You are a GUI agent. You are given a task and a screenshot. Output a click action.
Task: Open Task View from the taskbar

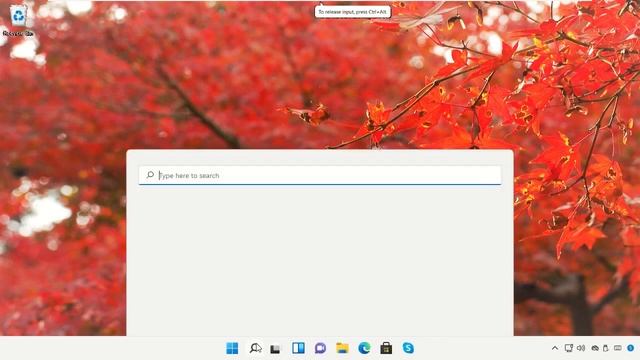coord(276,349)
